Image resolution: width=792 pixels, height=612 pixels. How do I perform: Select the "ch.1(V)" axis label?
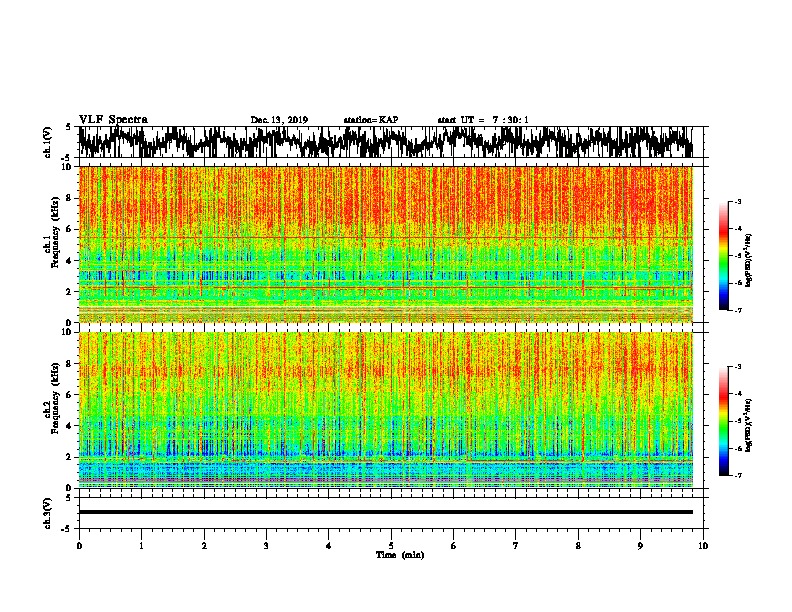47,142
